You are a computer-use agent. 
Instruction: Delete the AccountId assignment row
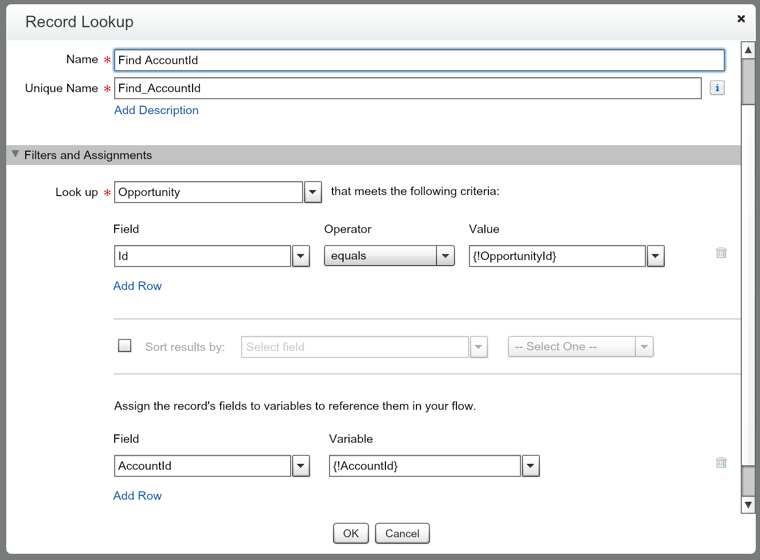click(x=721, y=463)
